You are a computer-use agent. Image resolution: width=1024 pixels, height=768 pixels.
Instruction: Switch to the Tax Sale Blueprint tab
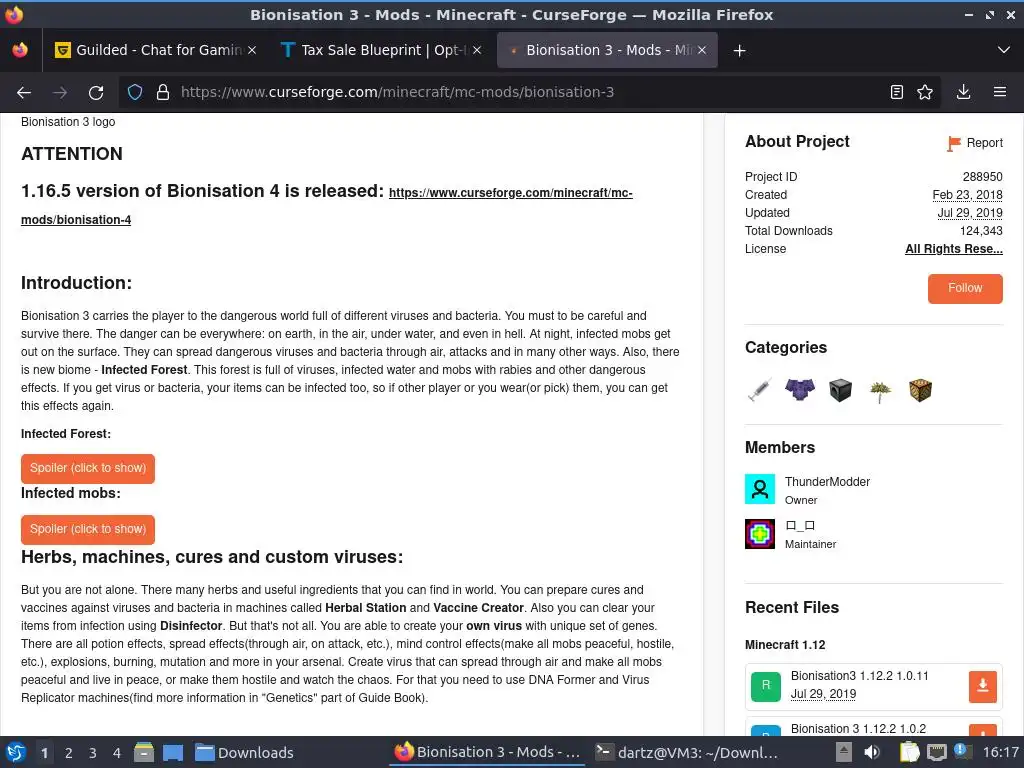[x=381, y=50]
